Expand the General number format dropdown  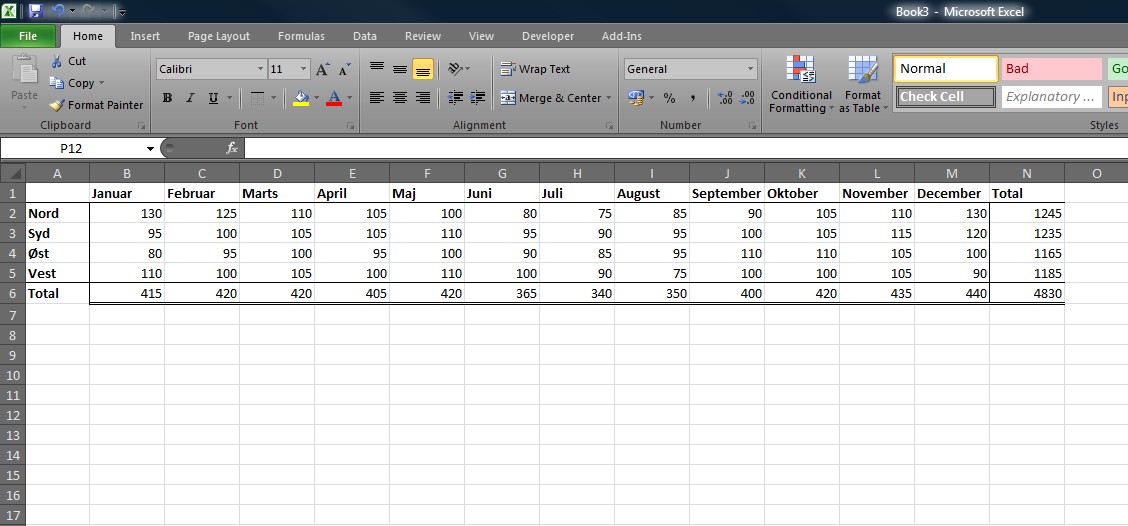point(750,70)
